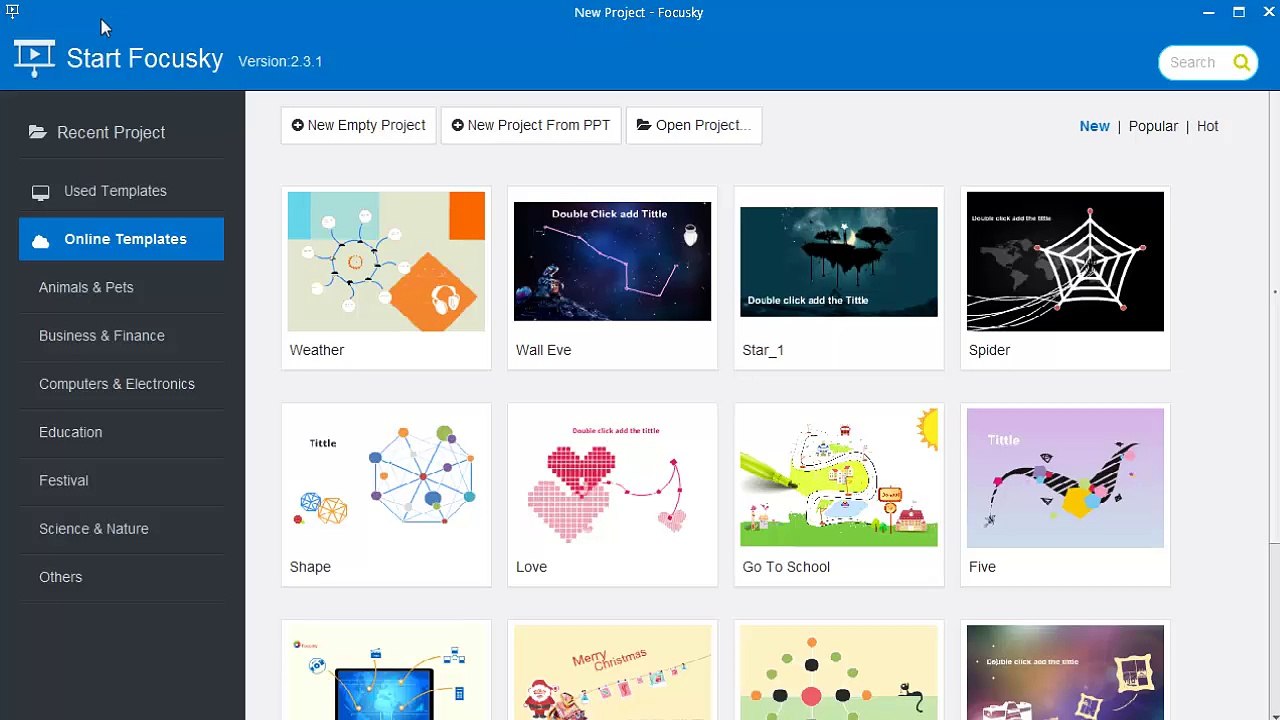Select the Weather template thumbnail
The image size is (1280, 720).
pos(386,261)
